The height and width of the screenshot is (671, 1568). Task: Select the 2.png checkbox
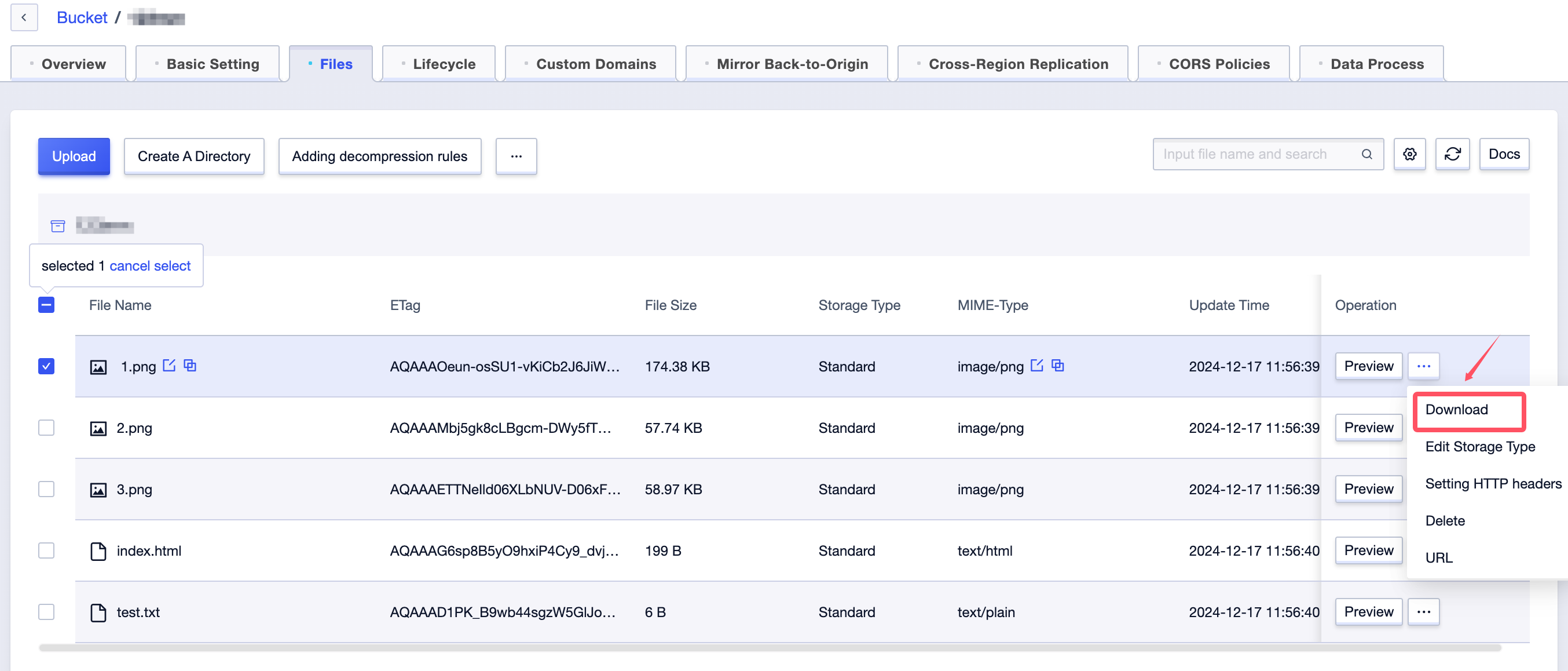coord(46,428)
